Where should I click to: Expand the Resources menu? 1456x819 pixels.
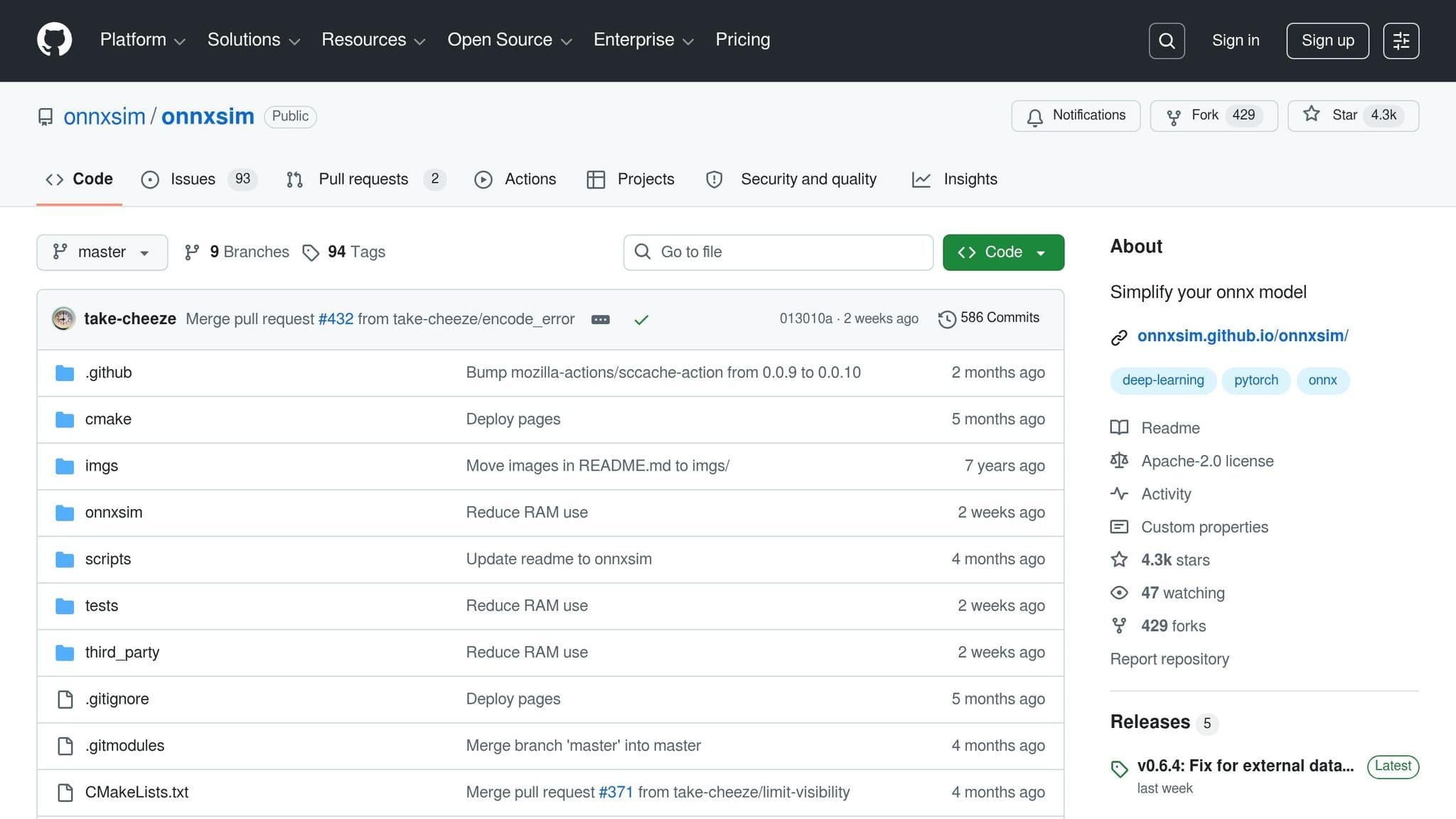click(373, 40)
